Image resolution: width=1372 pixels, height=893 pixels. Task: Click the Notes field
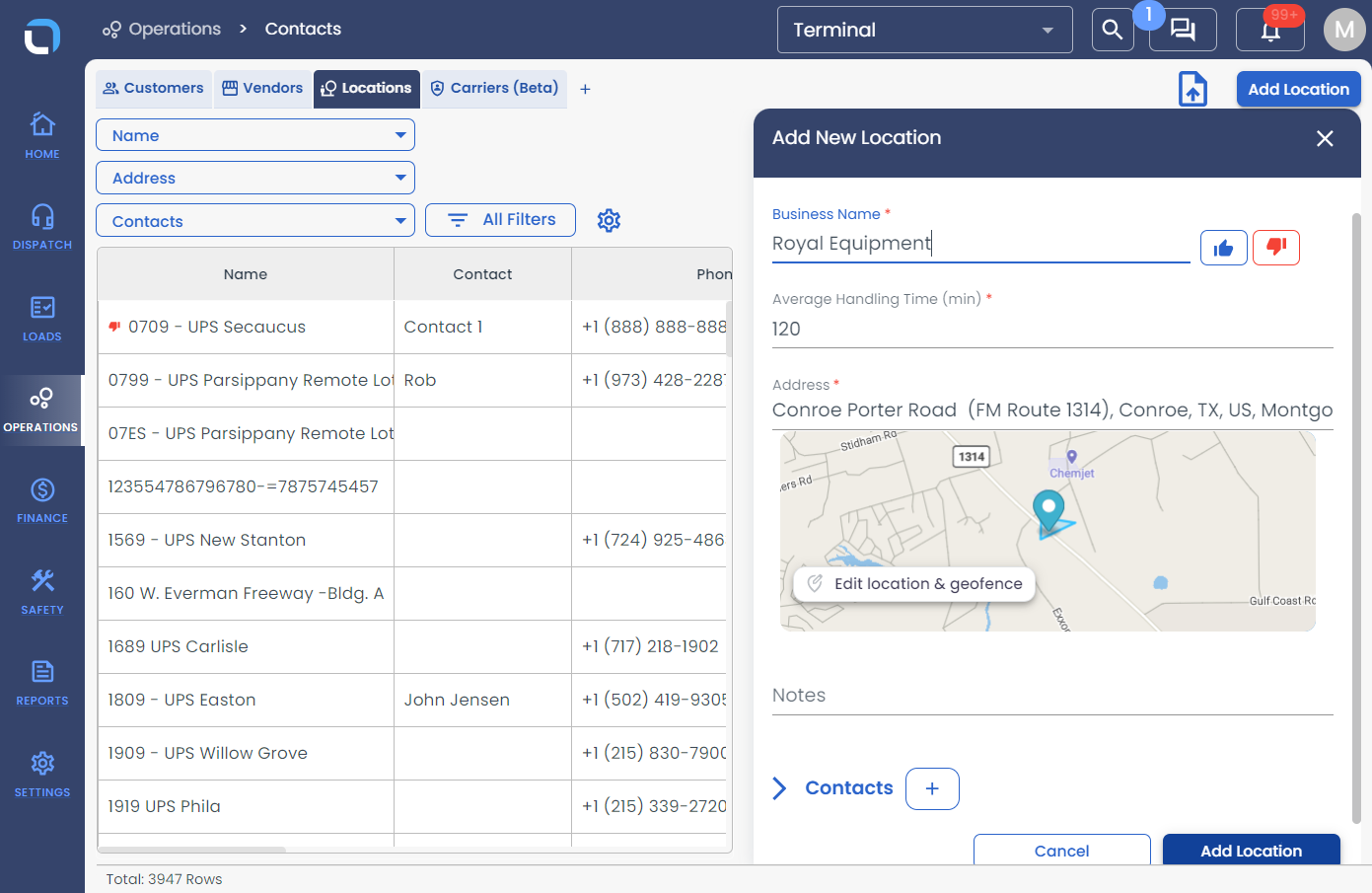1052,696
